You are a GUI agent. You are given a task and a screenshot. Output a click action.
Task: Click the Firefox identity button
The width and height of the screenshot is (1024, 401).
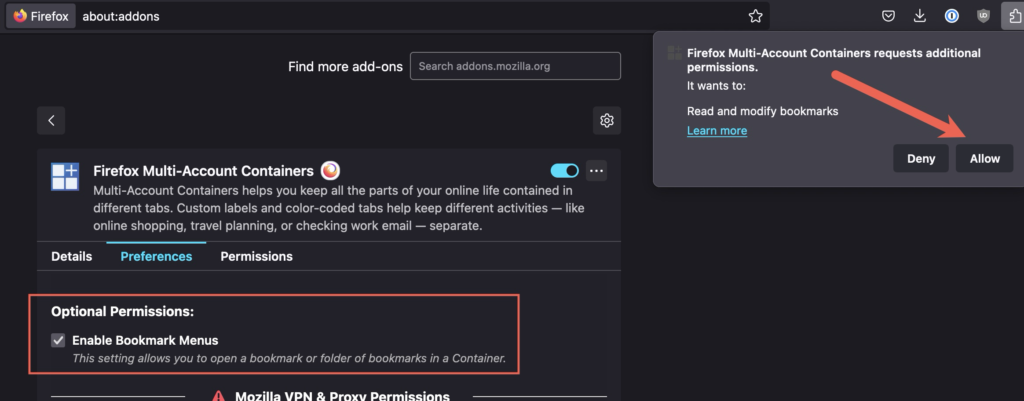pyautogui.click(x=40, y=16)
